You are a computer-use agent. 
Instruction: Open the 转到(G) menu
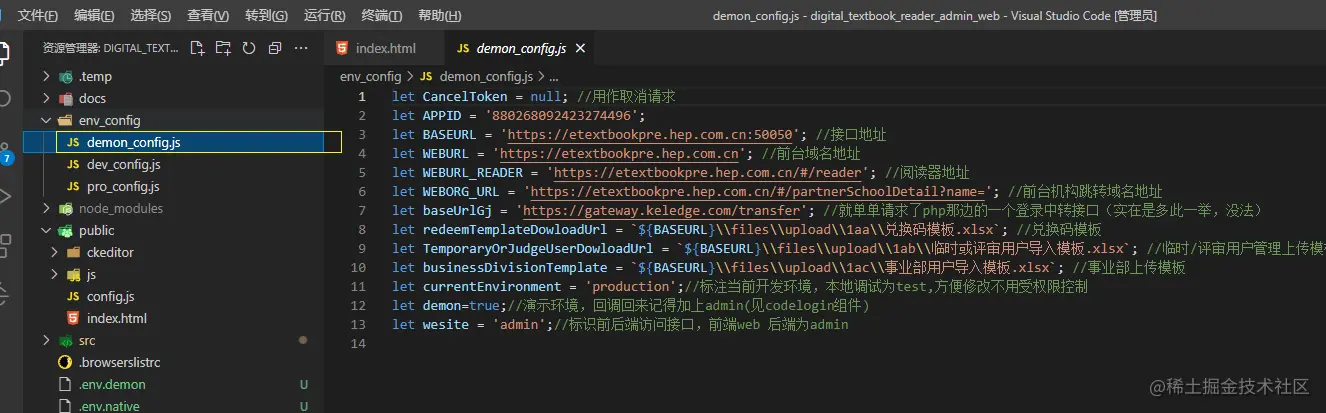pos(266,16)
